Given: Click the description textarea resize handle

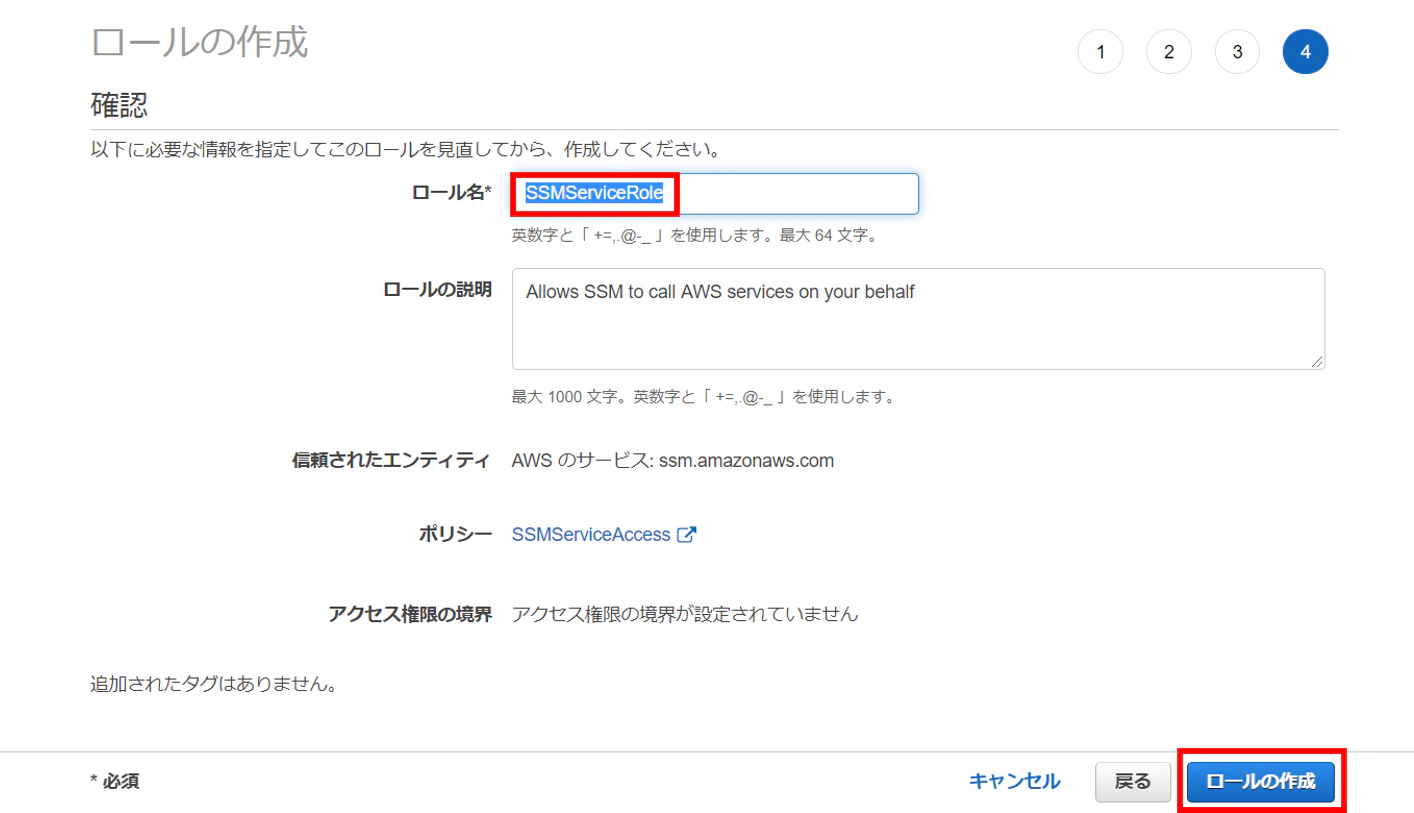Looking at the screenshot, I should [1318, 362].
